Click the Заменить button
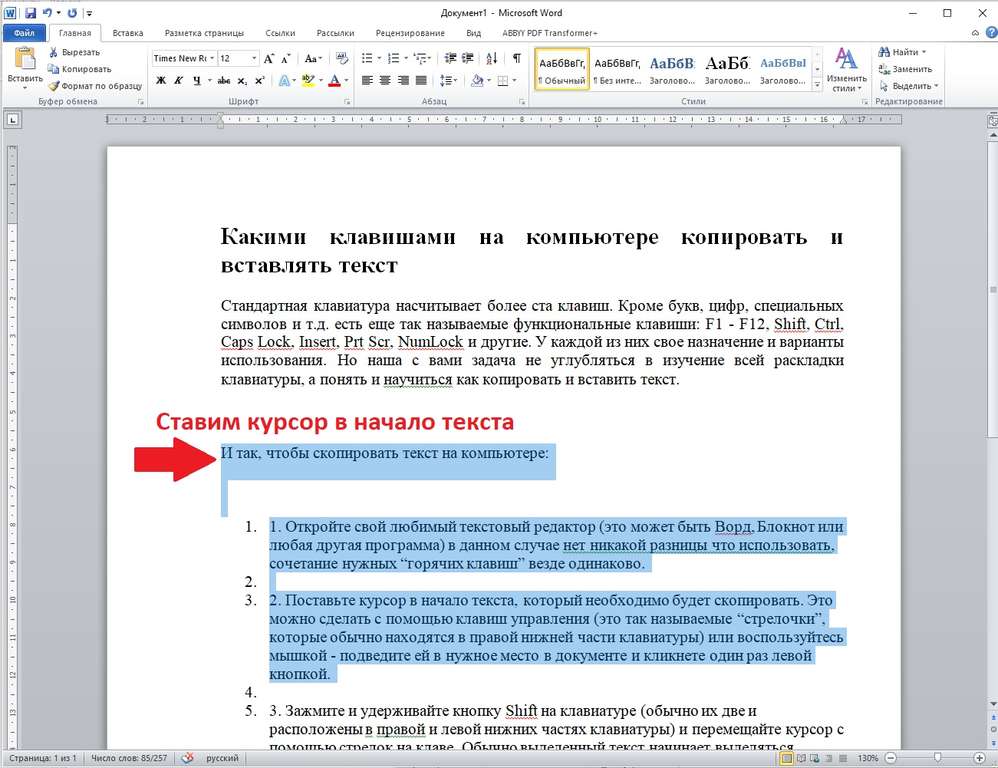Screen dimensions: 998x768 coord(905,69)
